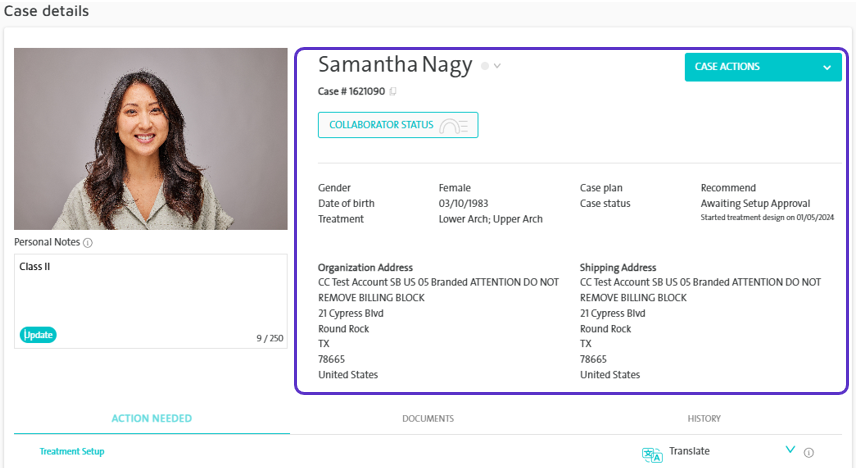Screen dimensions: 856x468
Task: Click the Case # 1621090 text
Action: 352,91
